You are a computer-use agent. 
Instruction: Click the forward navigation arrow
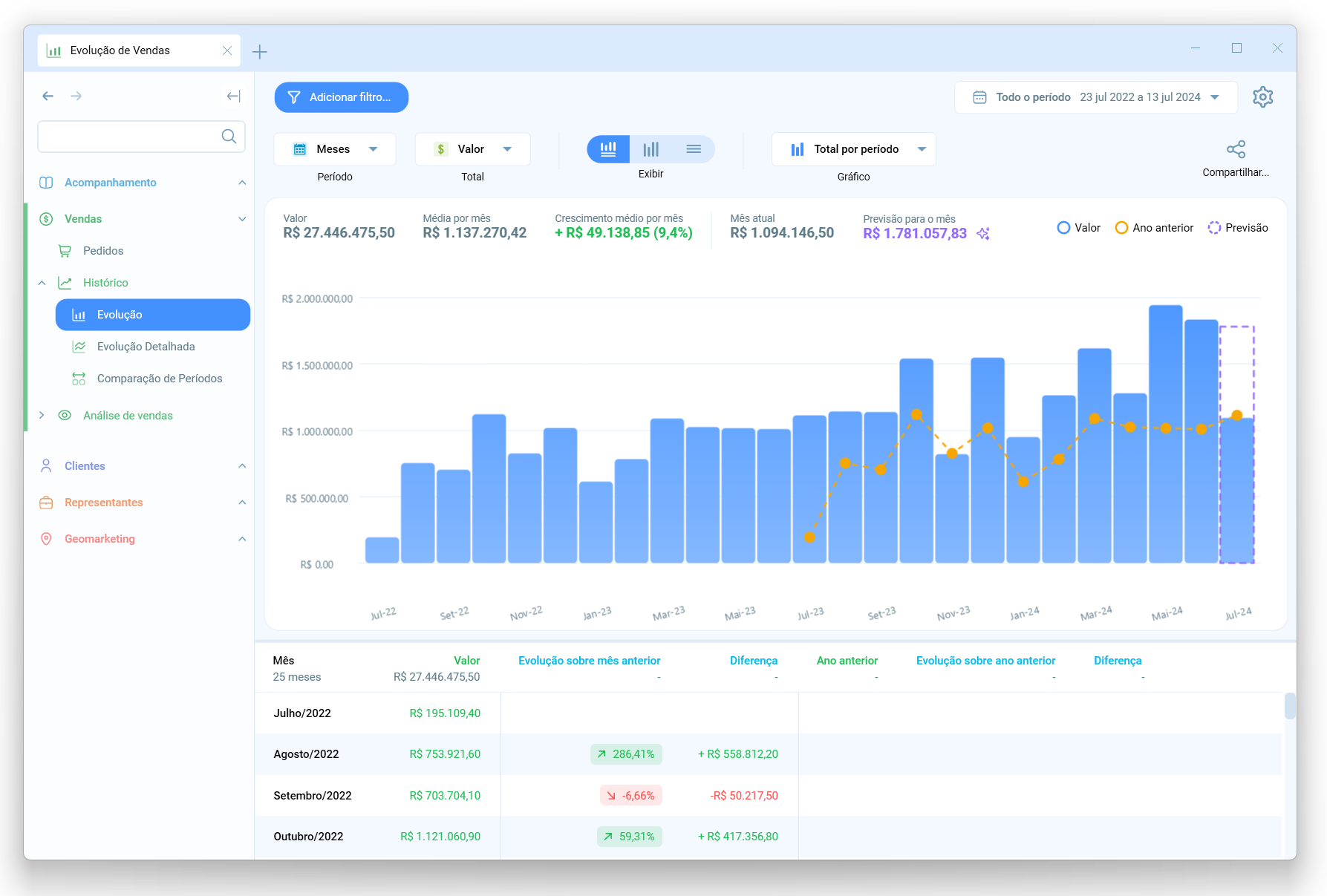(x=76, y=96)
